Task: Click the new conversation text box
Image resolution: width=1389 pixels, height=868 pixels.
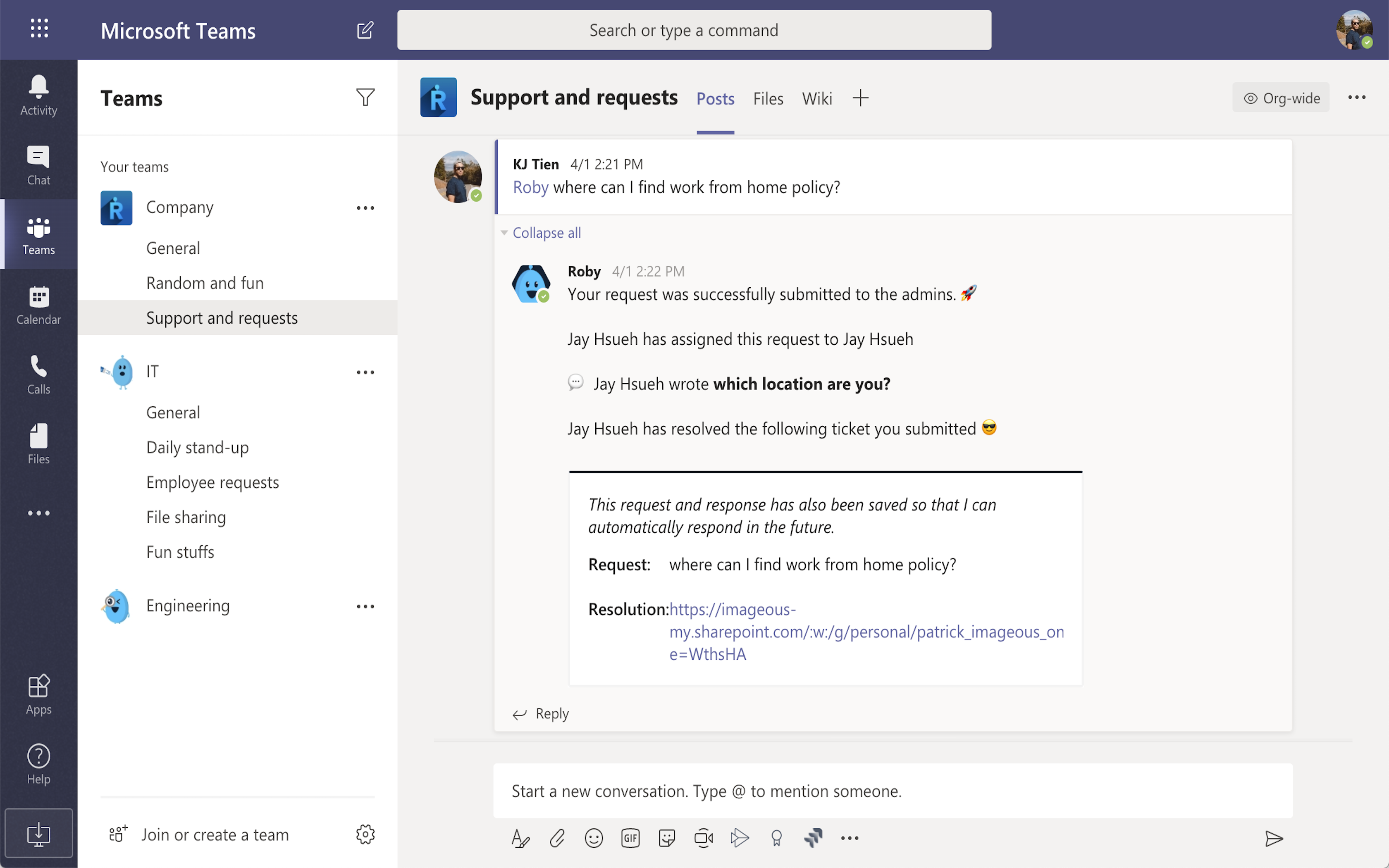Action: [893, 791]
